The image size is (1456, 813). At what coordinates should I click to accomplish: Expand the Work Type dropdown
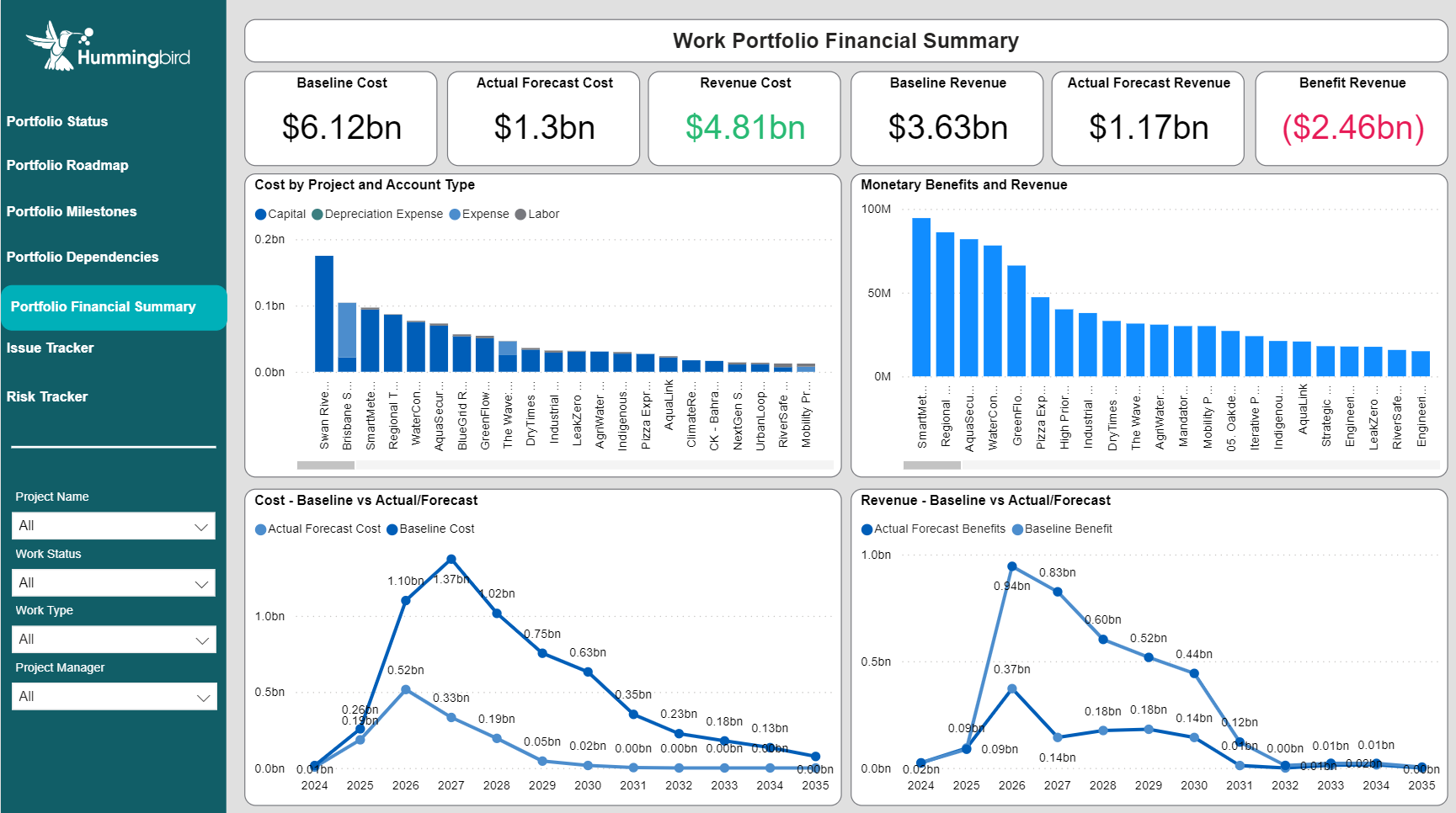click(114, 640)
